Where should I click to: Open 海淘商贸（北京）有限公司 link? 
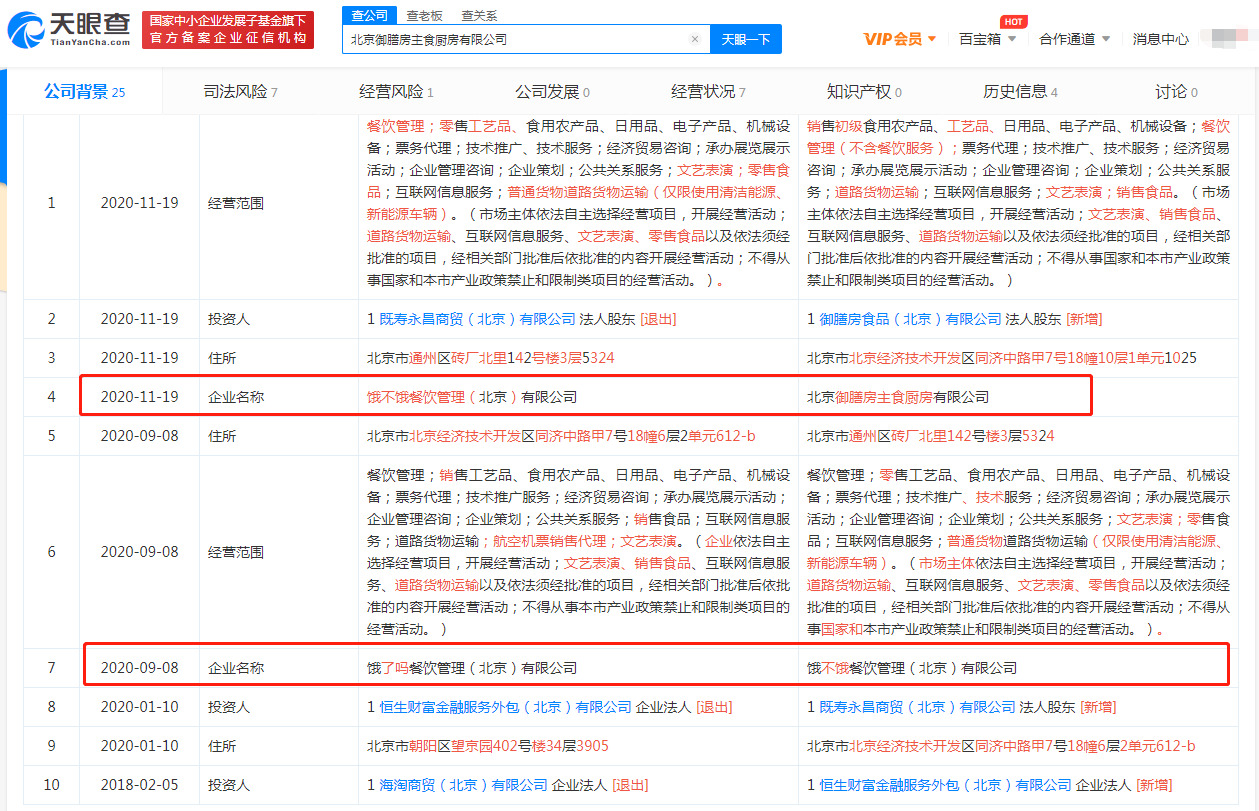(x=463, y=785)
